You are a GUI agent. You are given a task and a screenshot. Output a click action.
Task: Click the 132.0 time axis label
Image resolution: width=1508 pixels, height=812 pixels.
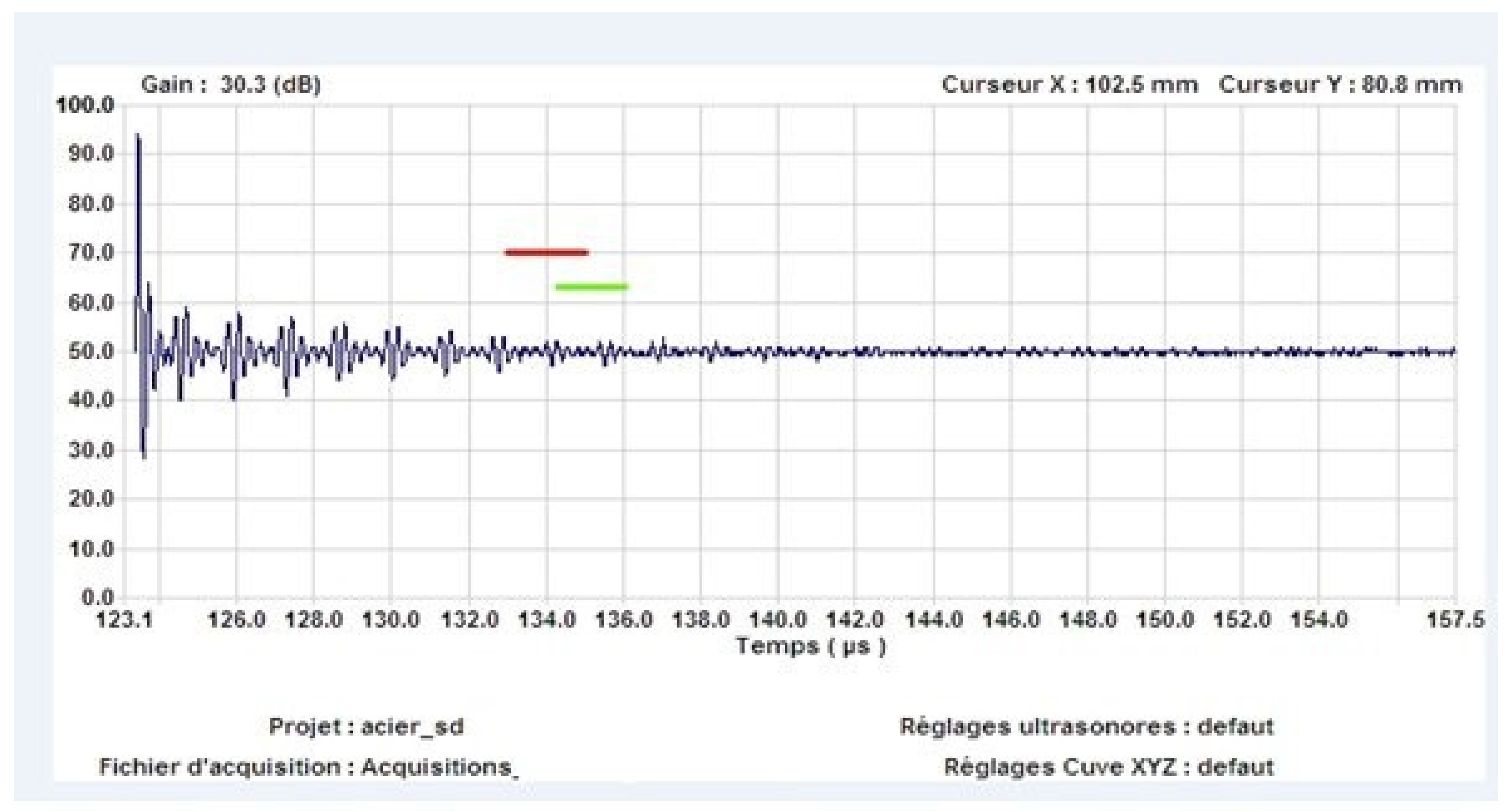pos(470,620)
